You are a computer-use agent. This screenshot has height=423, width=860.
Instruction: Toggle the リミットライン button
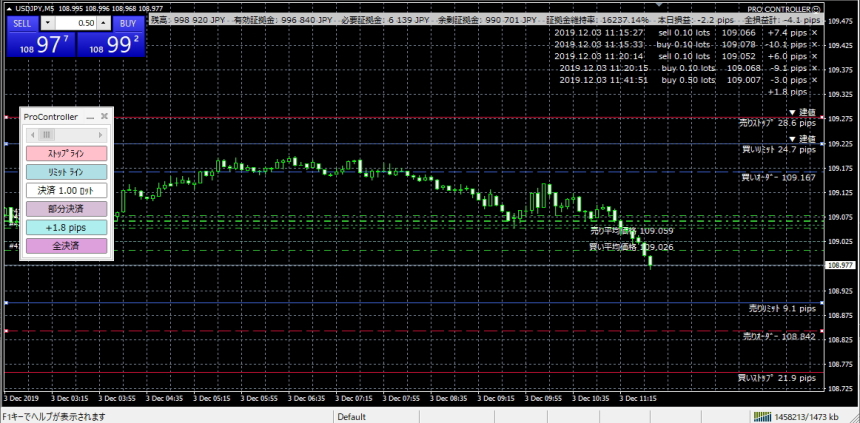[x=66, y=172]
